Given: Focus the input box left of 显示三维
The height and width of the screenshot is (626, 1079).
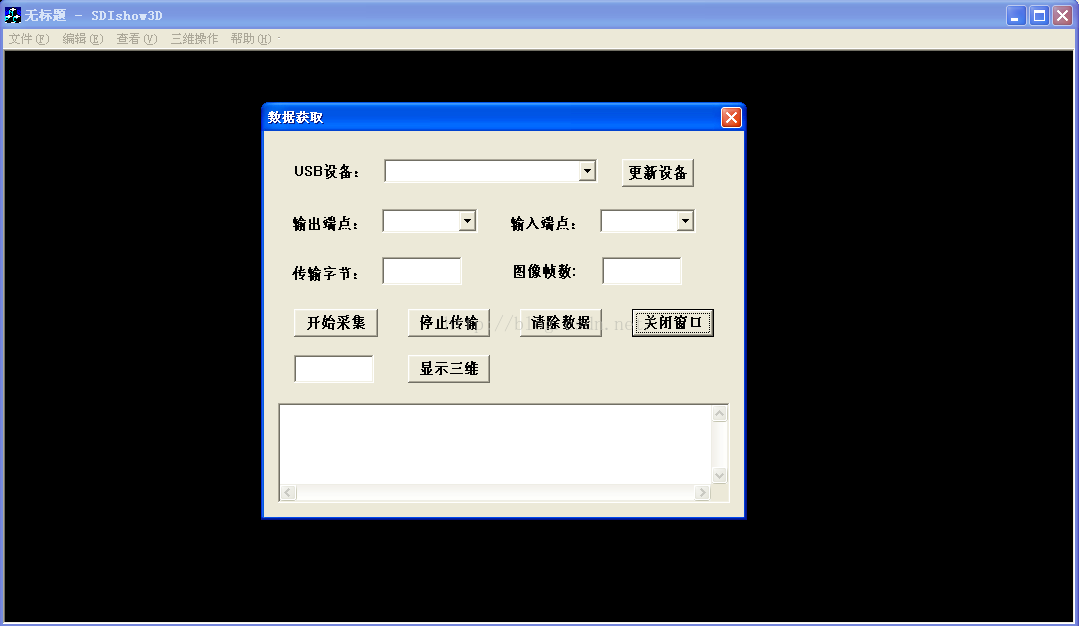Looking at the screenshot, I should click(x=334, y=369).
